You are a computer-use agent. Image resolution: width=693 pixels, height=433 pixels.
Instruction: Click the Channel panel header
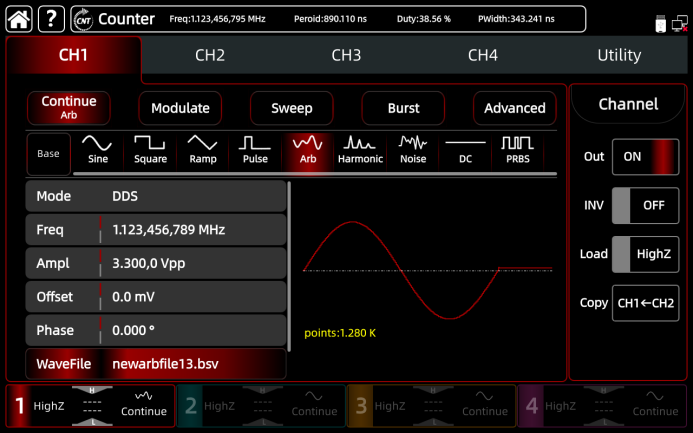(x=628, y=104)
